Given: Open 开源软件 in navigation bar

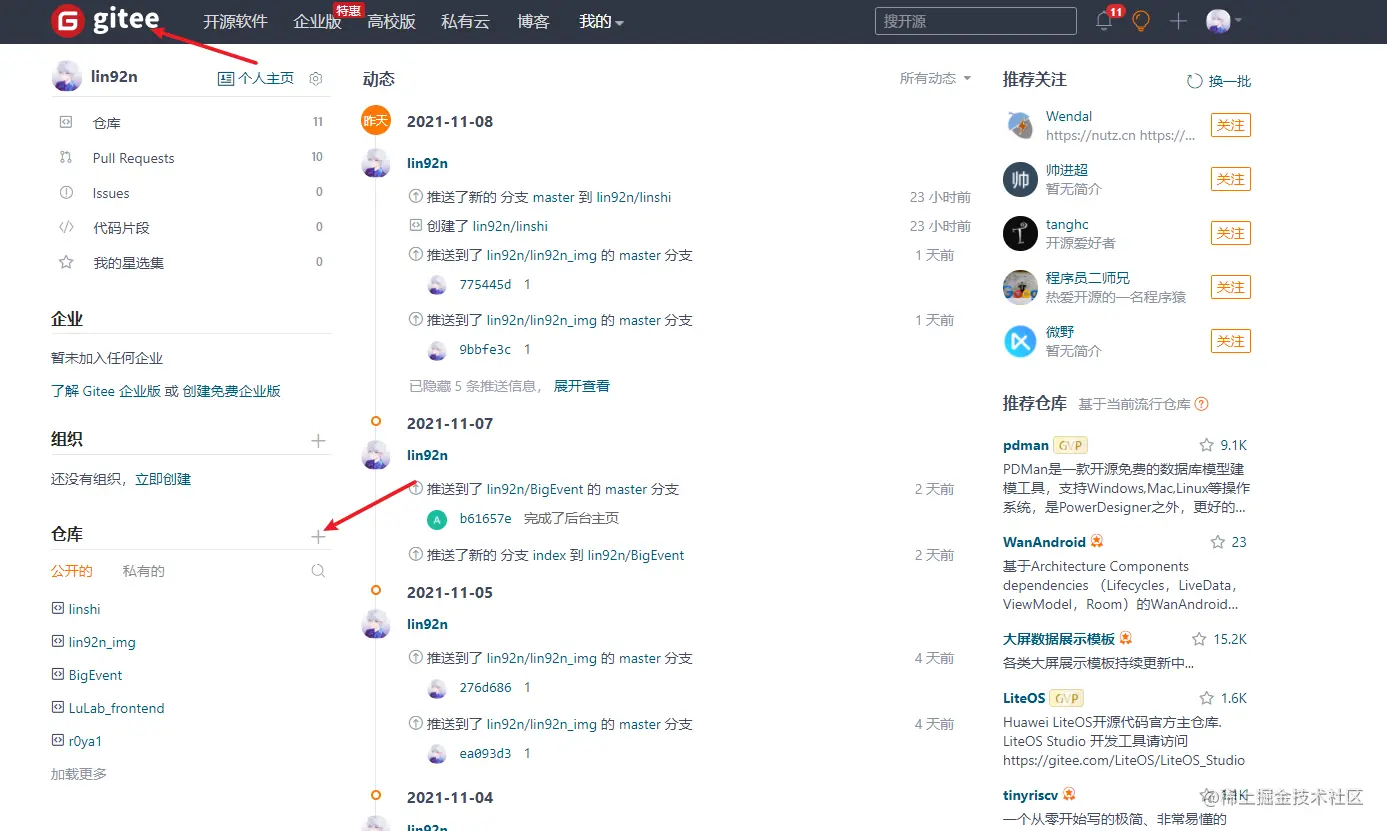Looking at the screenshot, I should (235, 21).
